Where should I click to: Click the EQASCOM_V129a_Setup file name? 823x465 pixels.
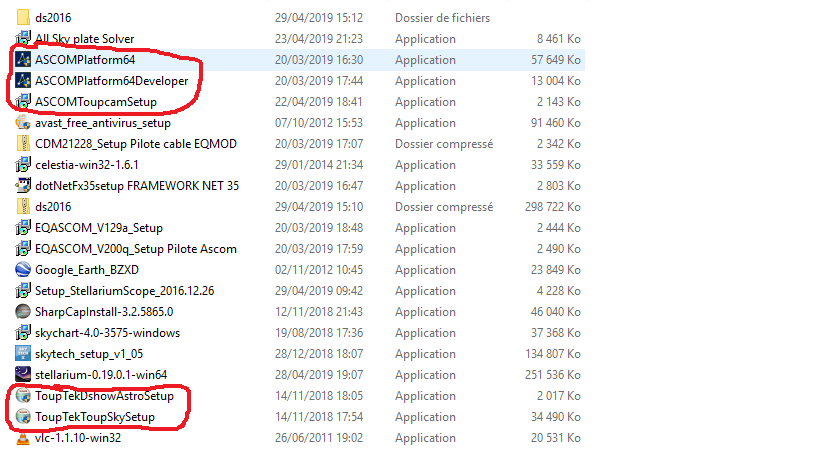(x=98, y=227)
